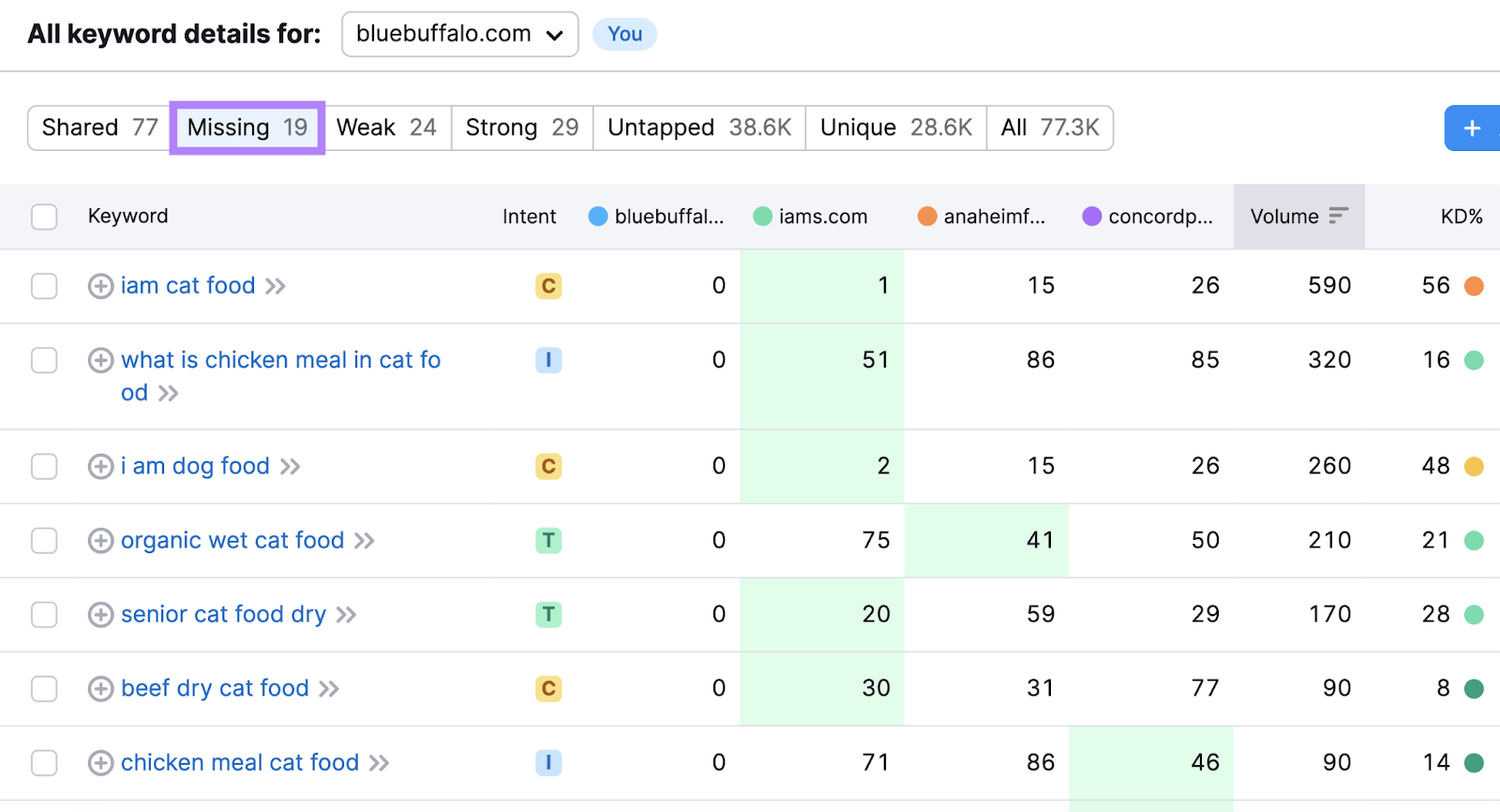The width and height of the screenshot is (1500, 812).
Task: Expand details for "what is chicken meal in cat food"
Action: tap(100, 360)
